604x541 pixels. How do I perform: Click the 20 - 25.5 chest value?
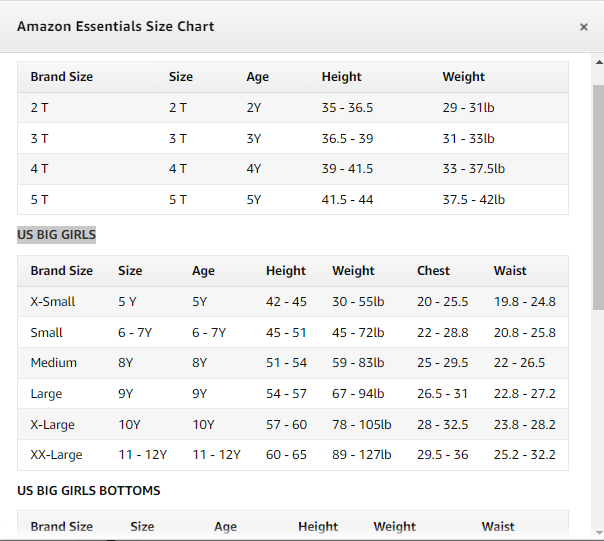pos(443,301)
